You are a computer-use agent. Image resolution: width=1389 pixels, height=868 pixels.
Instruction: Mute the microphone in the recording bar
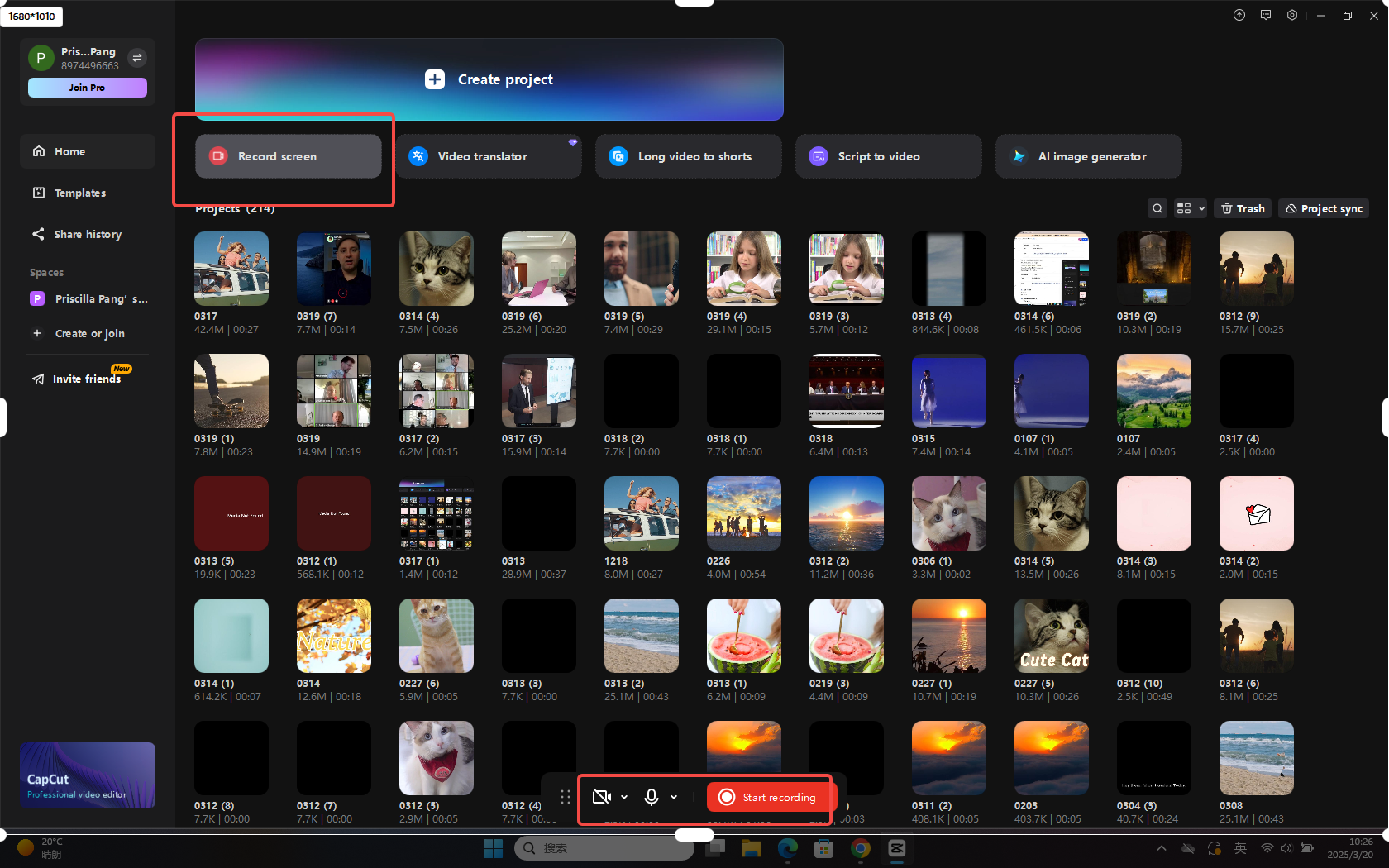coord(652,797)
